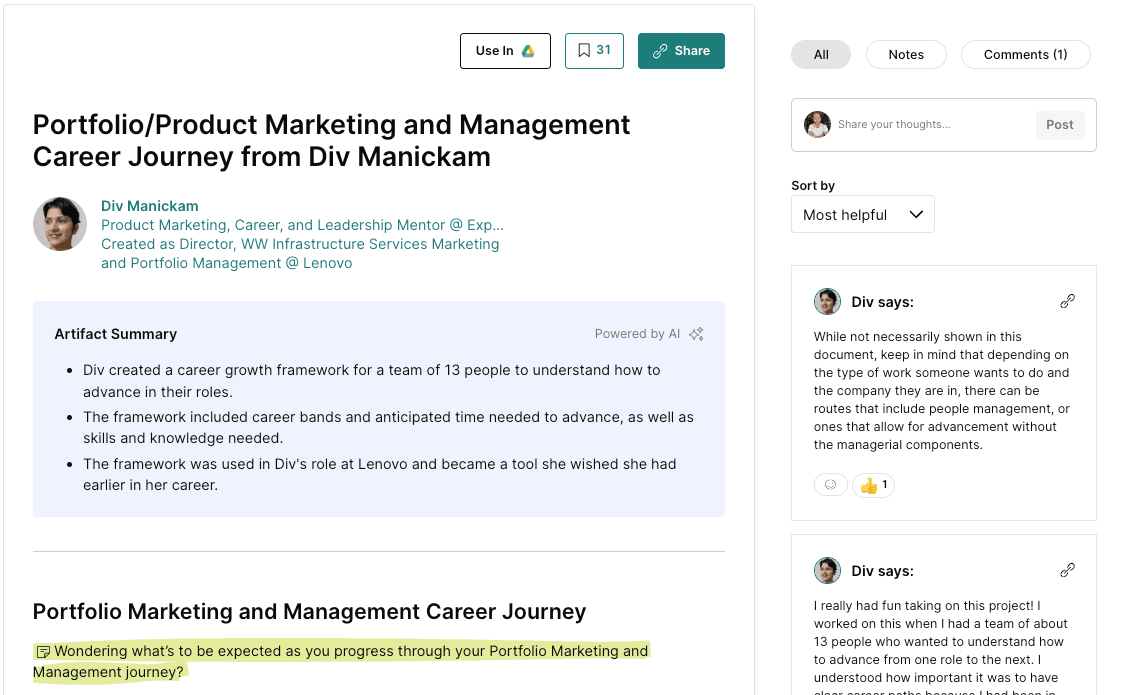The height and width of the screenshot is (695, 1125).
Task: Click Div's avatar in the second note
Action: (x=827, y=571)
